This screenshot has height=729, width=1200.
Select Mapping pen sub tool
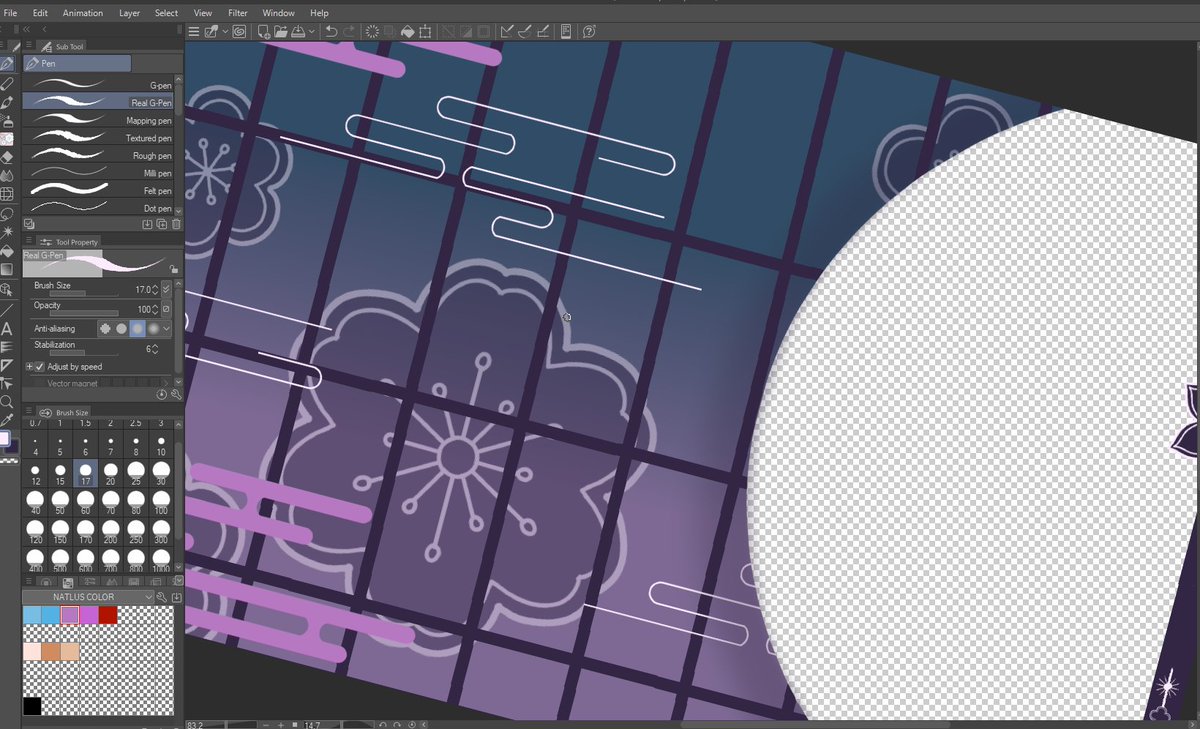(x=99, y=120)
